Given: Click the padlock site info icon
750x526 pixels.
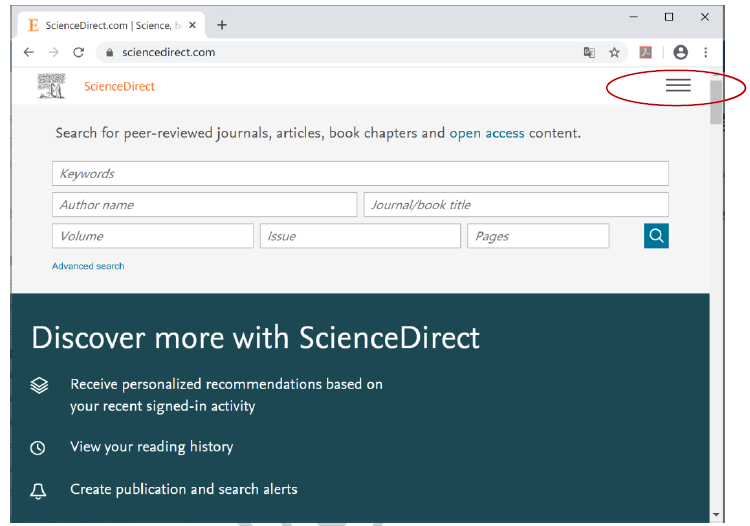Looking at the screenshot, I should coord(110,53).
